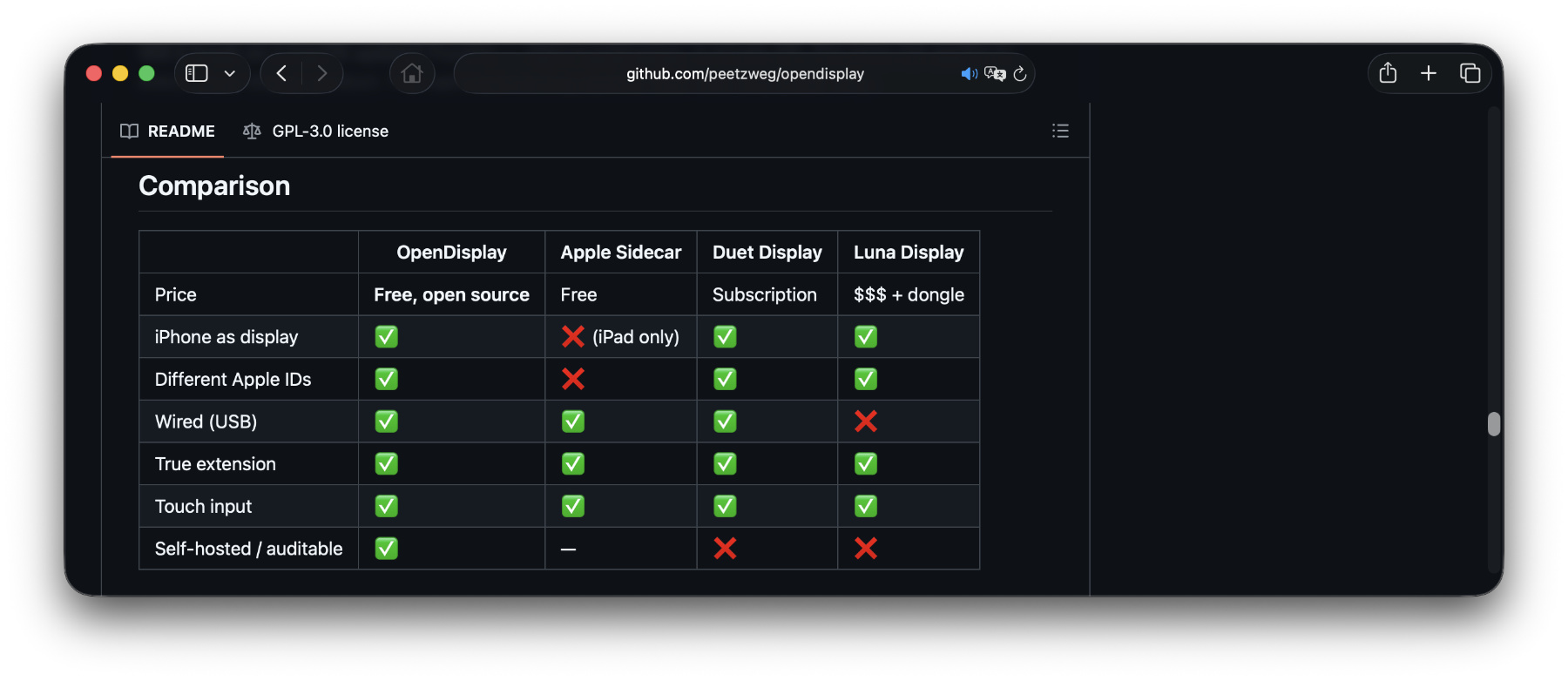Click the address bar showing github.com/peetzweg/opendisplay
The height and width of the screenshot is (681, 1568).
click(x=745, y=73)
